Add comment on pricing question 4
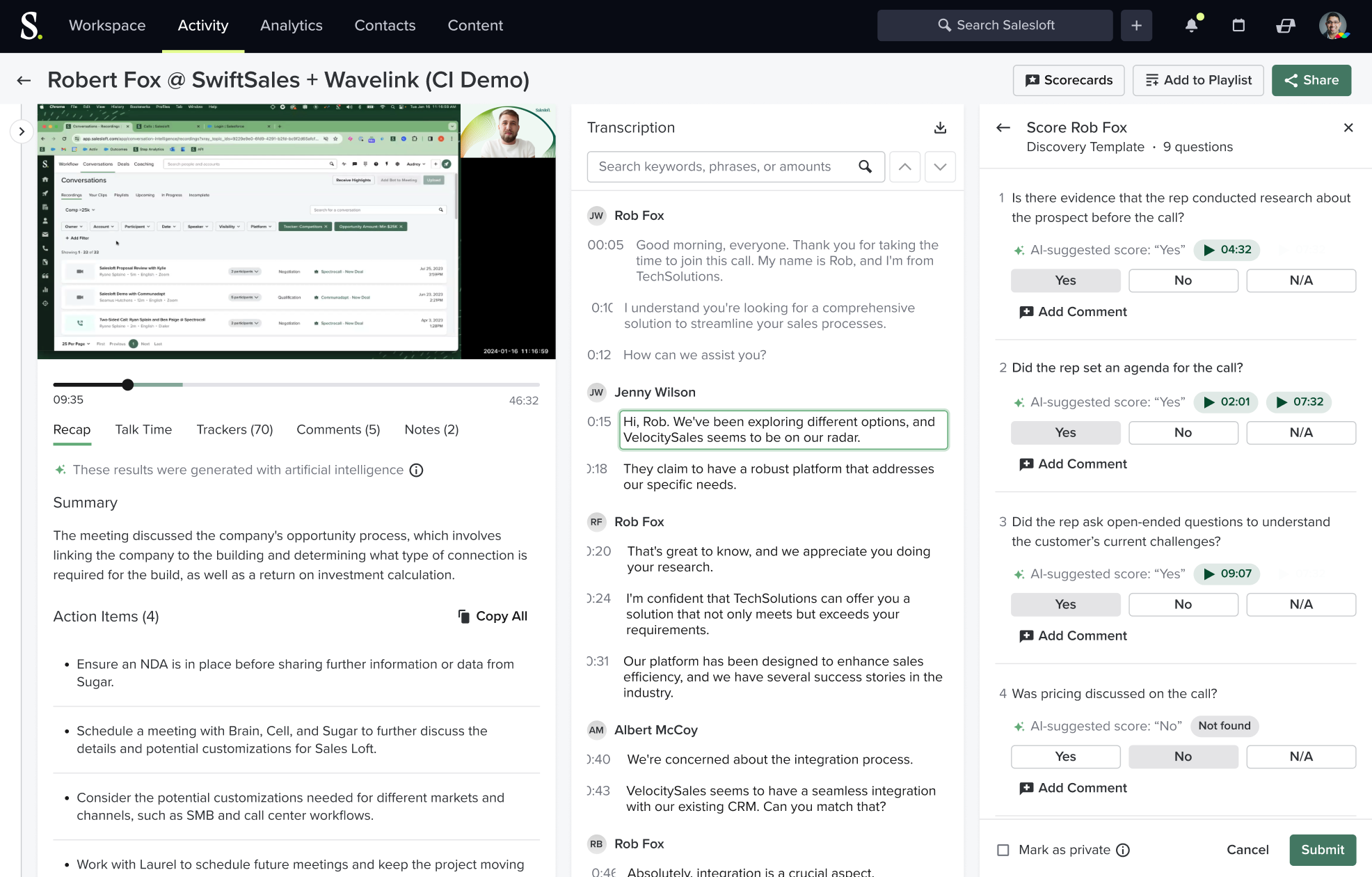This screenshot has width=1372, height=877. coord(1073,788)
